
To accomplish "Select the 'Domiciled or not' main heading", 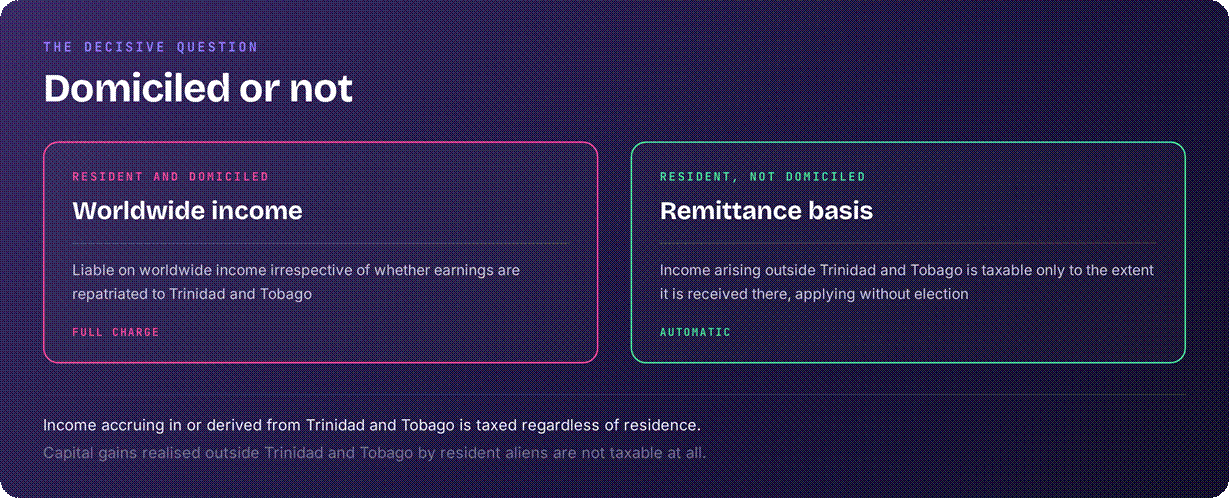I will 198,89.
